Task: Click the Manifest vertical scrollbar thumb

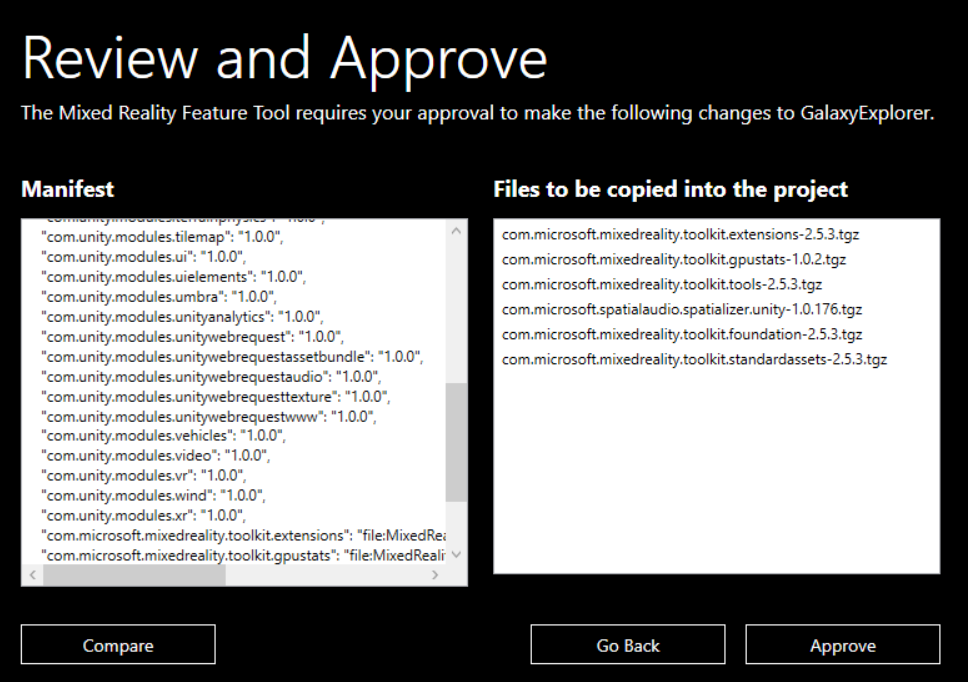Action: [457, 440]
